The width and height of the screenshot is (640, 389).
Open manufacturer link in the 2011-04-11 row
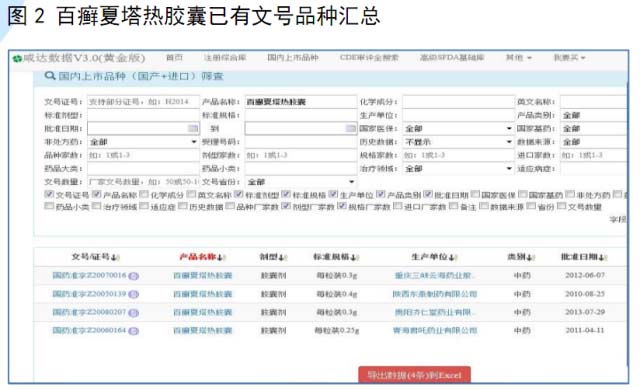(x=435, y=331)
